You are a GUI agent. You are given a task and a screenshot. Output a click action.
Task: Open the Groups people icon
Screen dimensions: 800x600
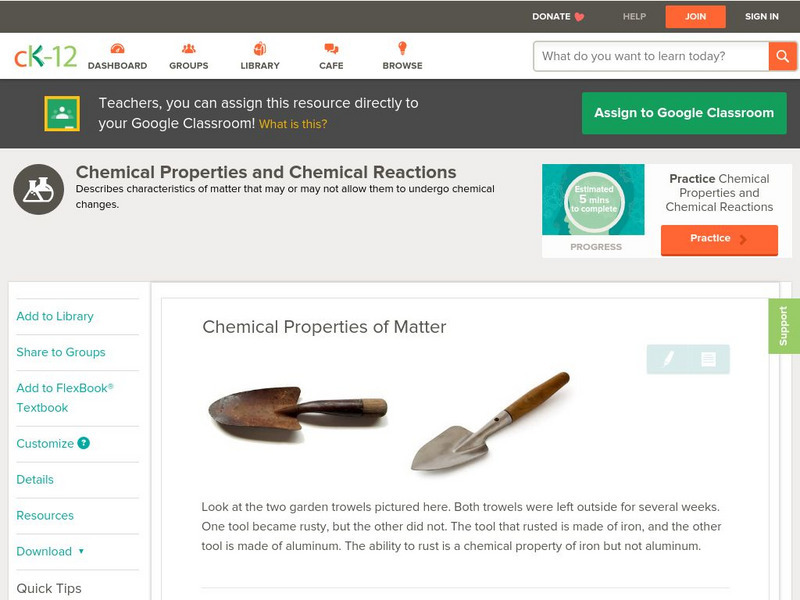(189, 49)
